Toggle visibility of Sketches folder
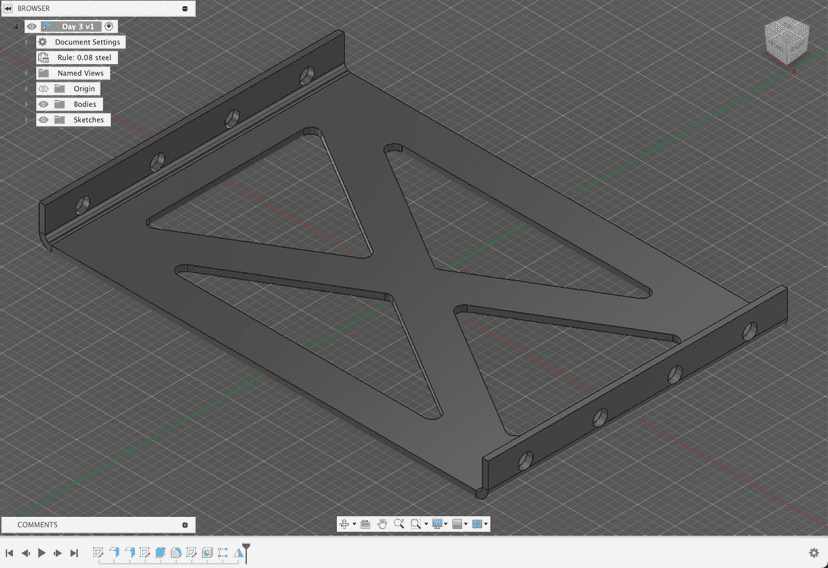828x568 pixels. pos(43,120)
